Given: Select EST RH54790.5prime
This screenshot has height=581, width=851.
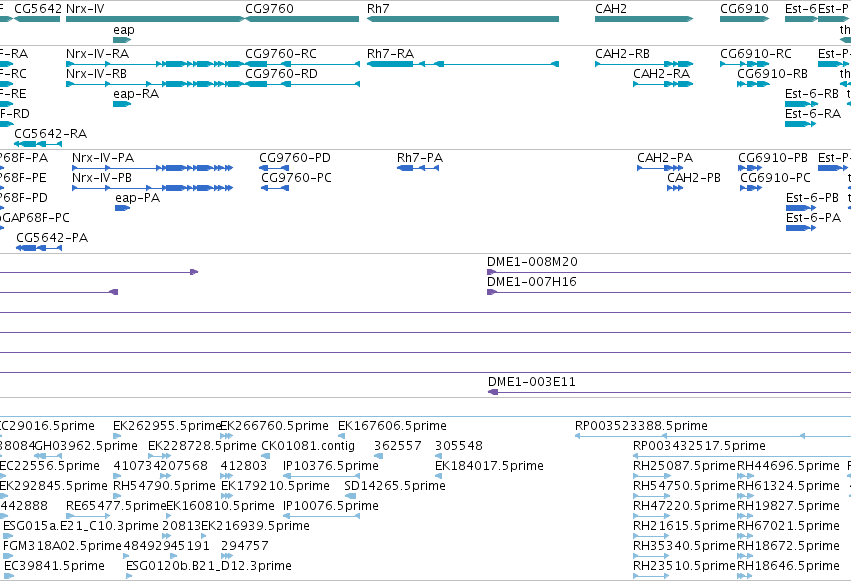Looking at the screenshot, I should coord(117,496).
